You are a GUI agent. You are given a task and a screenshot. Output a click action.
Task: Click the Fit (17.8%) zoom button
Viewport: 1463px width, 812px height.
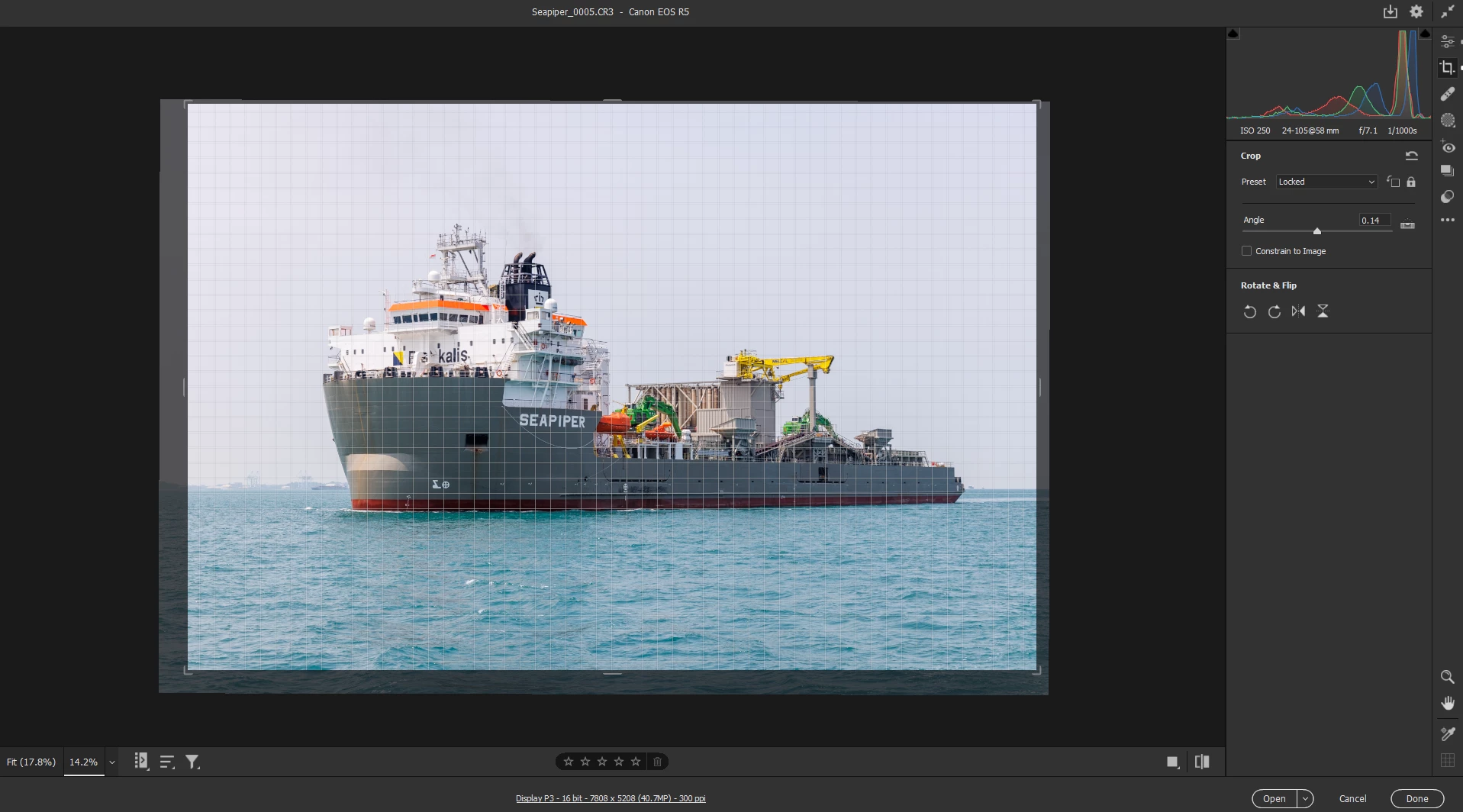pyautogui.click(x=31, y=762)
